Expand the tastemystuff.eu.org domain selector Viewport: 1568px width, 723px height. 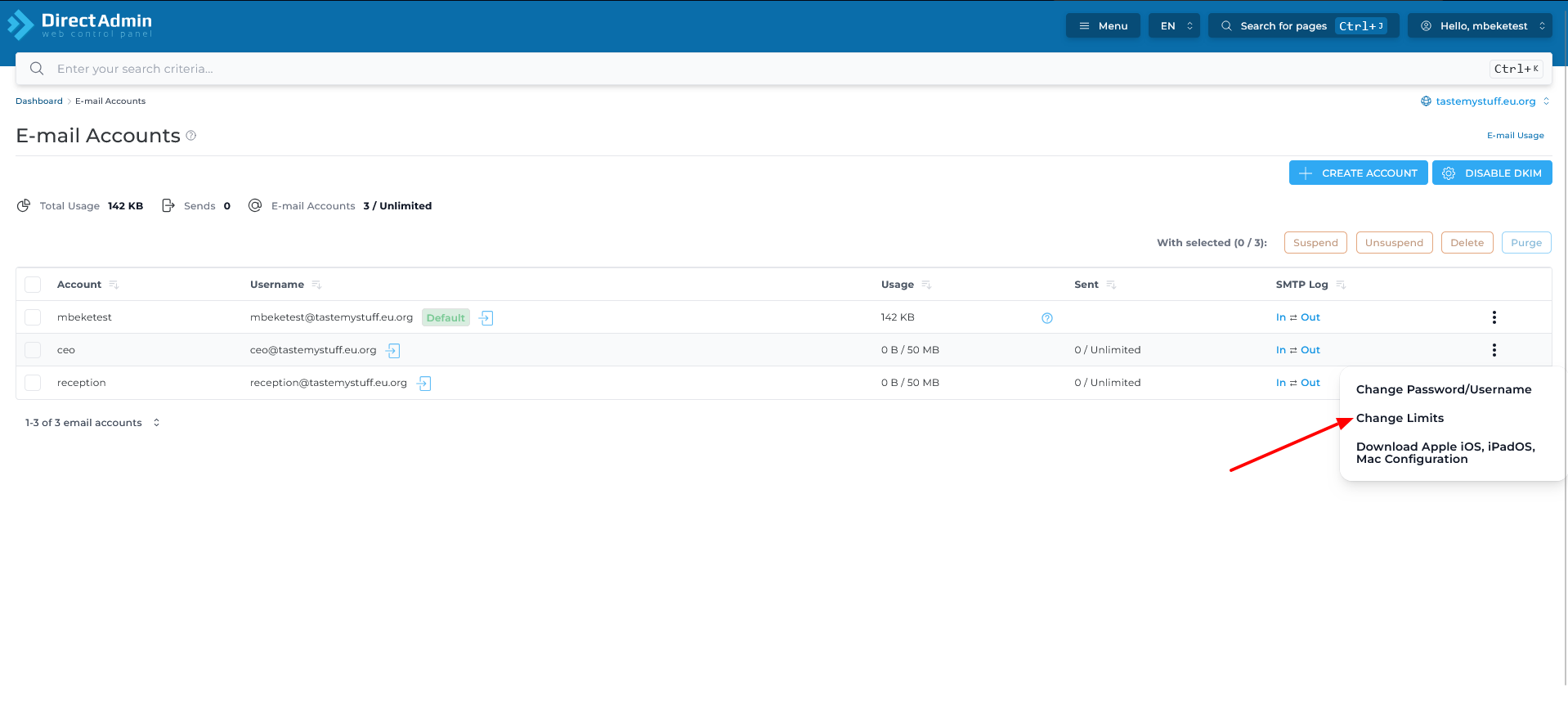click(1485, 101)
